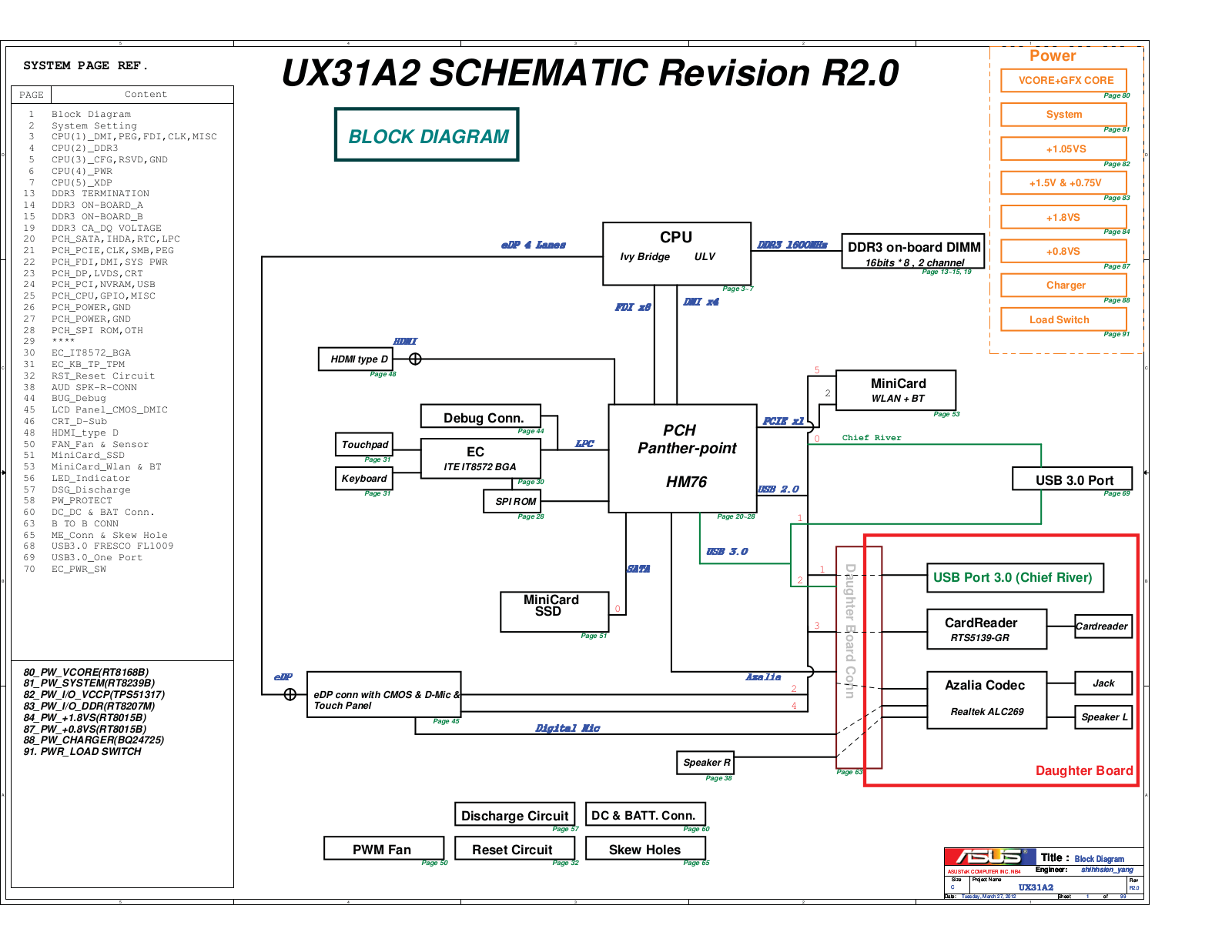1232x952 pixels.
Task: Click the eDP connector circle symbol
Action: (290, 694)
